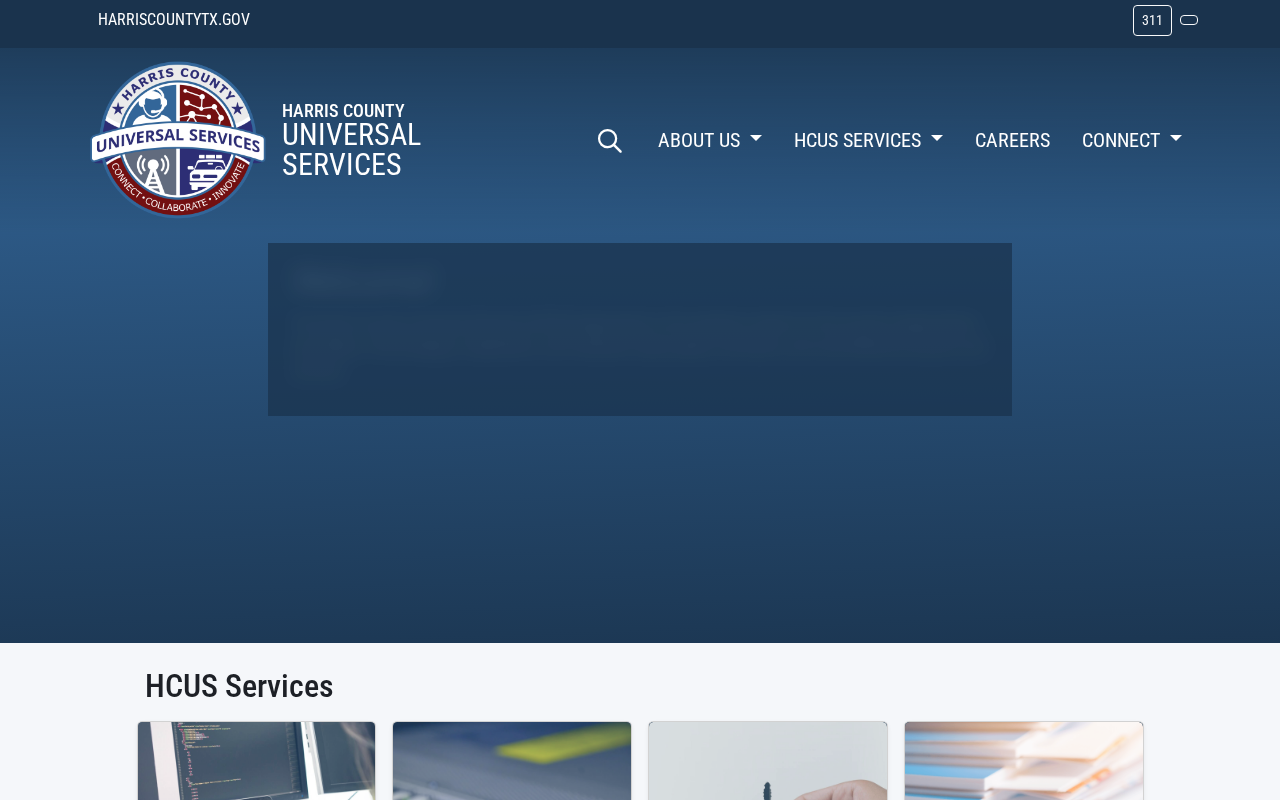This screenshot has width=1280, height=800.
Task: Click the Harris County Universal Services site title
Action: [x=351, y=140]
